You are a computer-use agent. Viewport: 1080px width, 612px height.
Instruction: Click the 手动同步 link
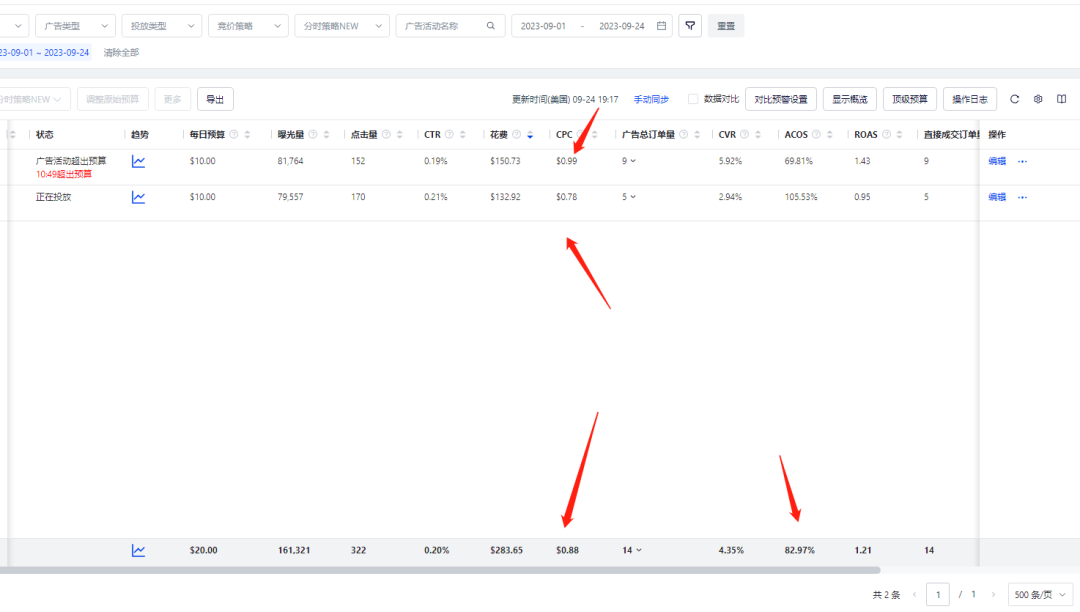coord(651,99)
